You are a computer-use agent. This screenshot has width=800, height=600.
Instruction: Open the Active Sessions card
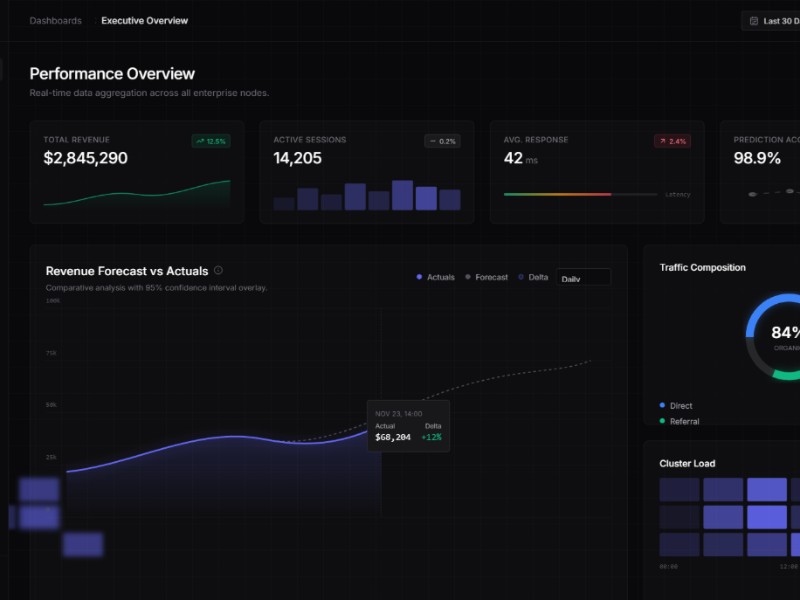click(367, 172)
